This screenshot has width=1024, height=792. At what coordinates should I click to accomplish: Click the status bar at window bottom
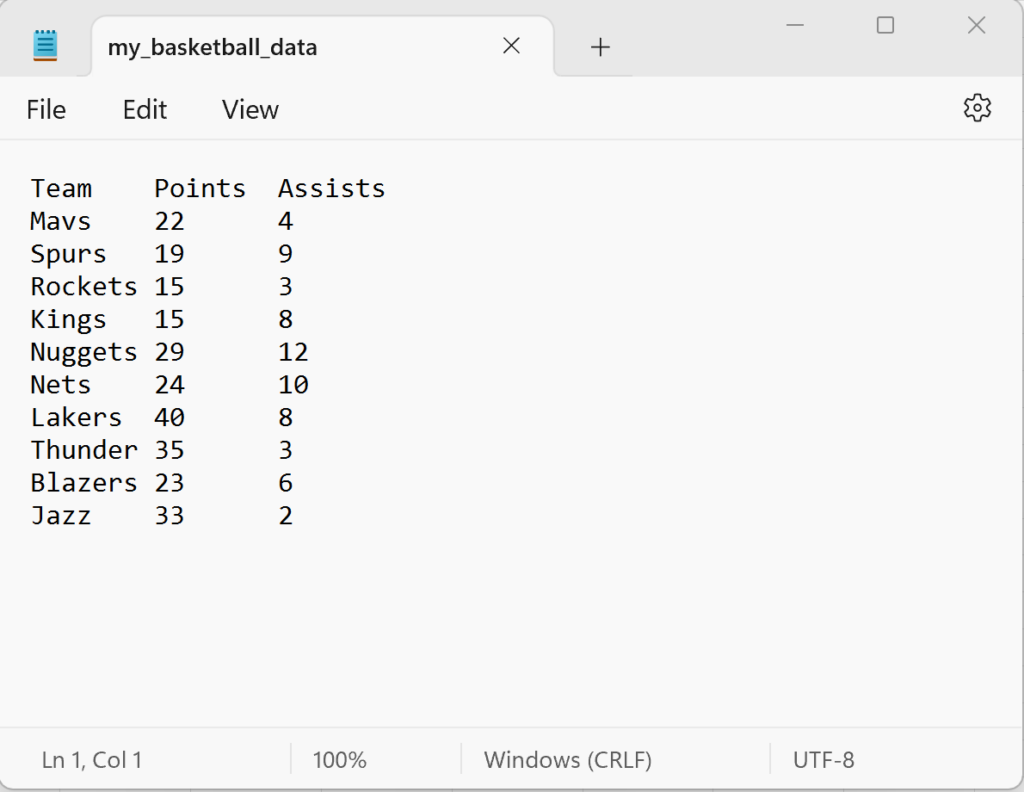point(500,760)
